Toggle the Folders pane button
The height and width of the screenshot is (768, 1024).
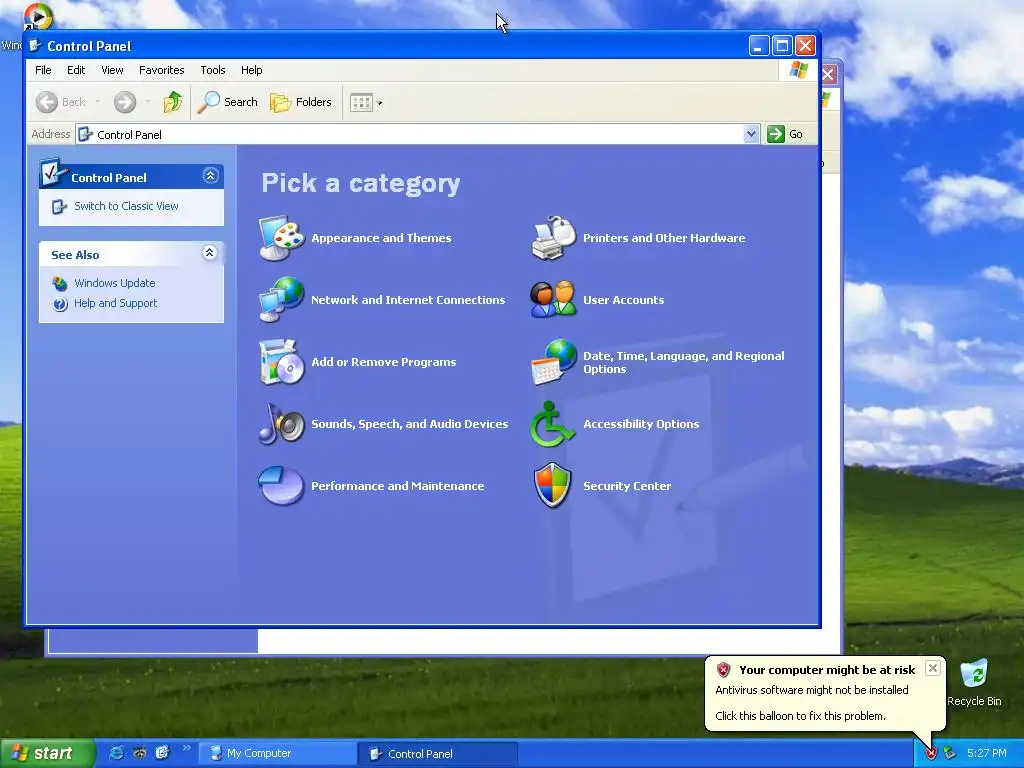(x=301, y=102)
